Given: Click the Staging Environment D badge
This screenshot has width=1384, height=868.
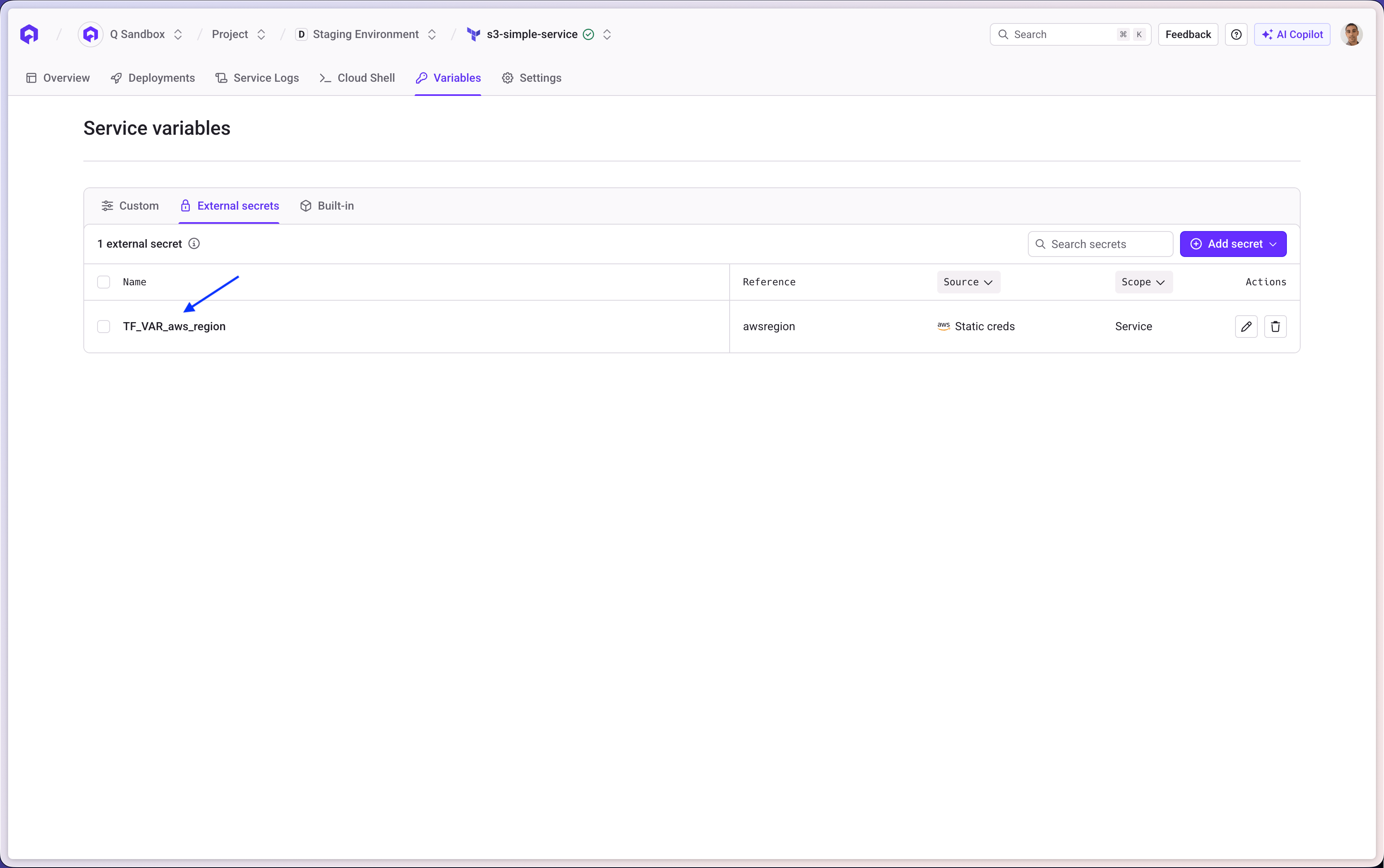Looking at the screenshot, I should 301,34.
